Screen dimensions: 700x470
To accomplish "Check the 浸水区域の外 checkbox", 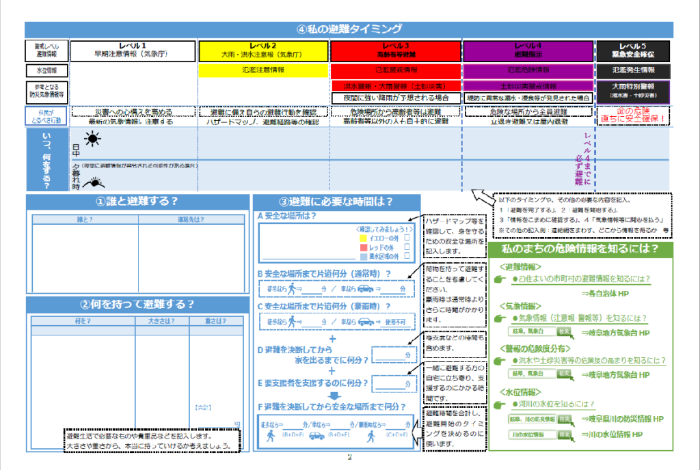I will (x=407, y=256).
